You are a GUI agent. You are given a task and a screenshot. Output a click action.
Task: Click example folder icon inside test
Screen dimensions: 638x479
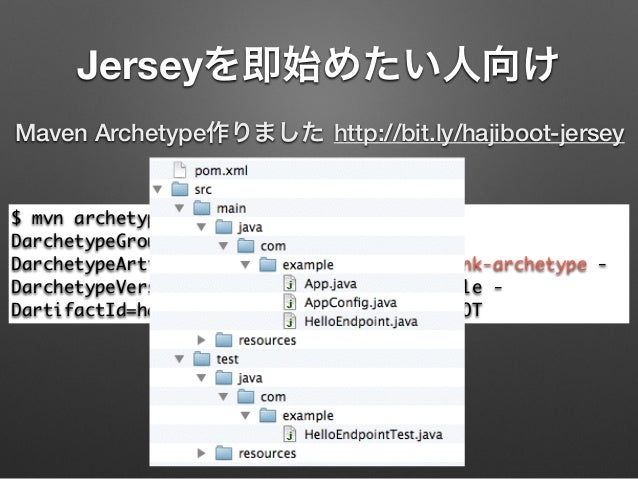point(268,416)
